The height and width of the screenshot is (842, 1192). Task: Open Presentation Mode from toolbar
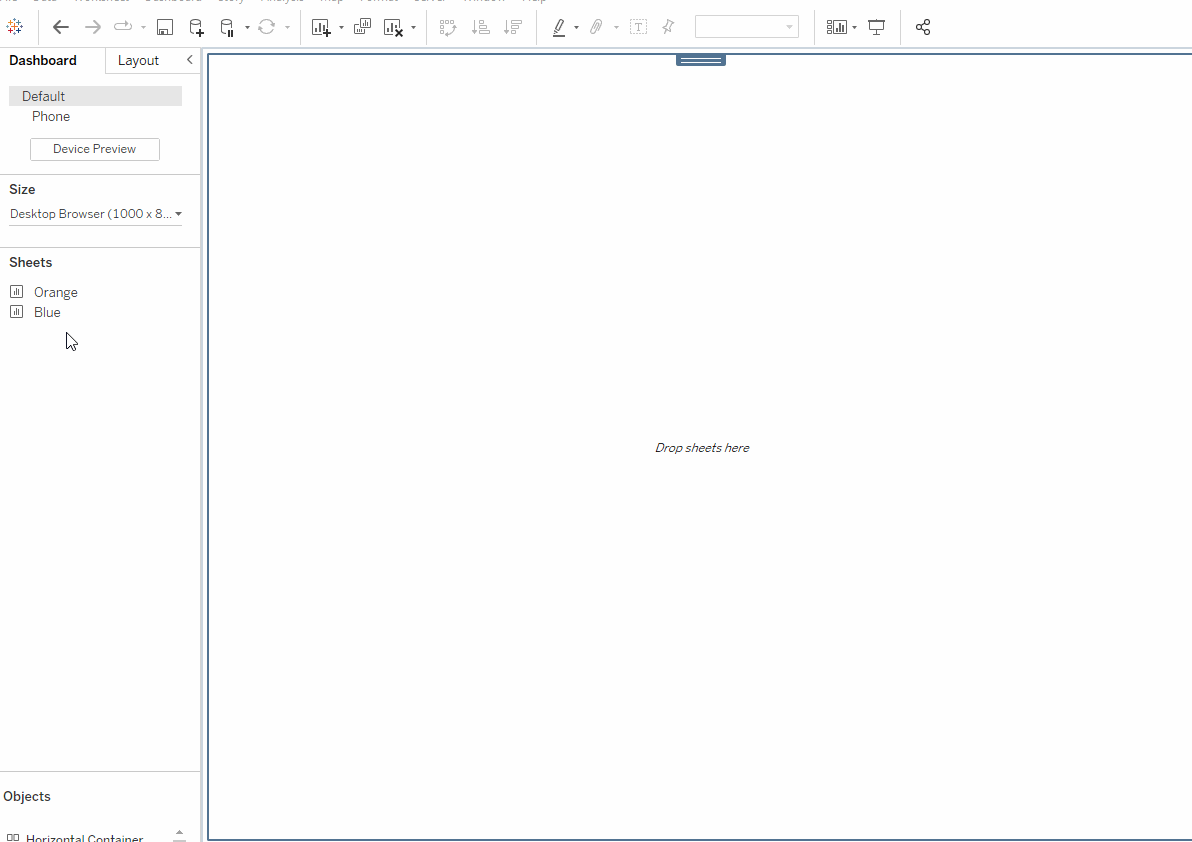tap(877, 27)
